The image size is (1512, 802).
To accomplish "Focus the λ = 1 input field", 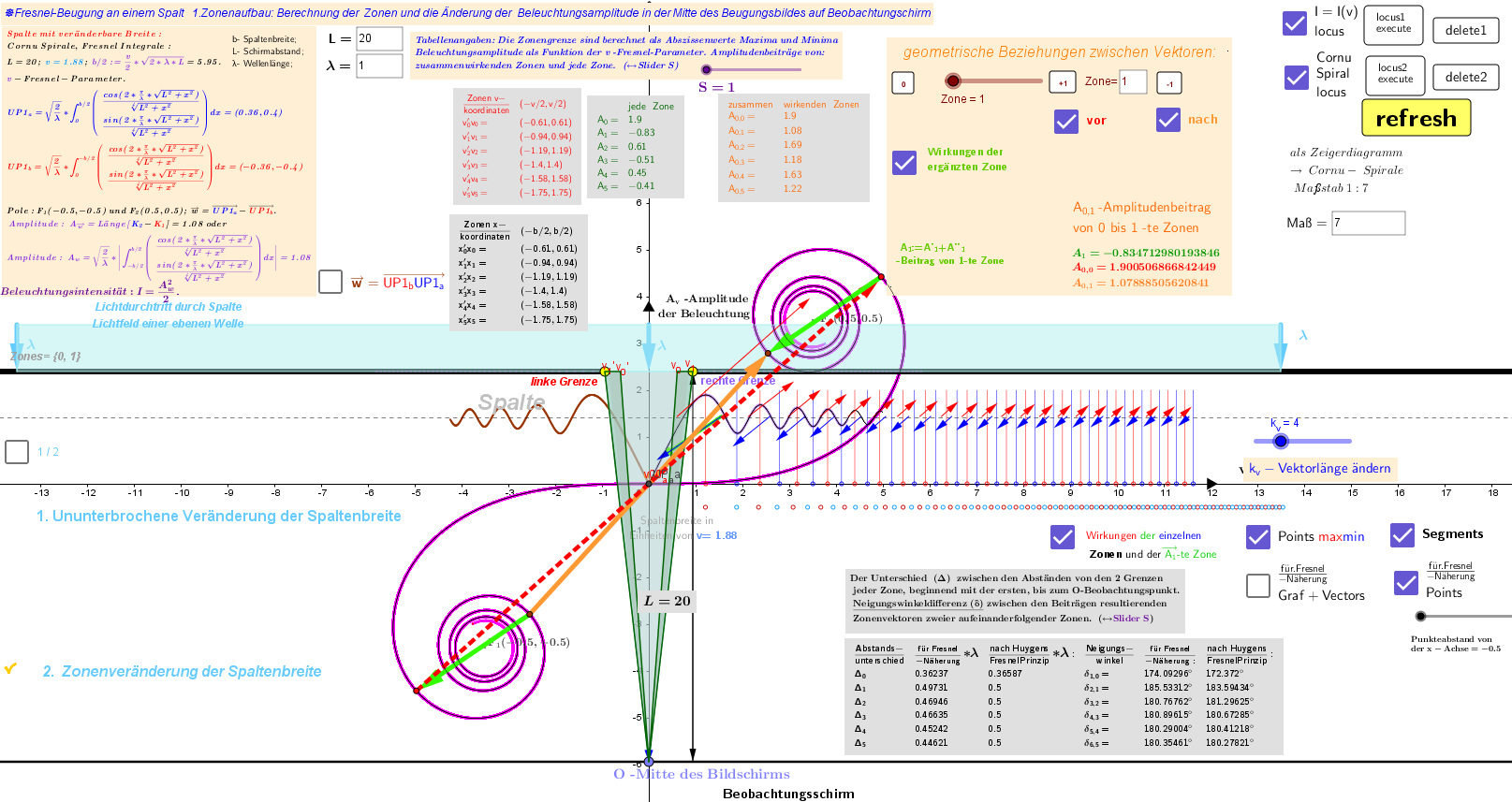I will [x=379, y=66].
